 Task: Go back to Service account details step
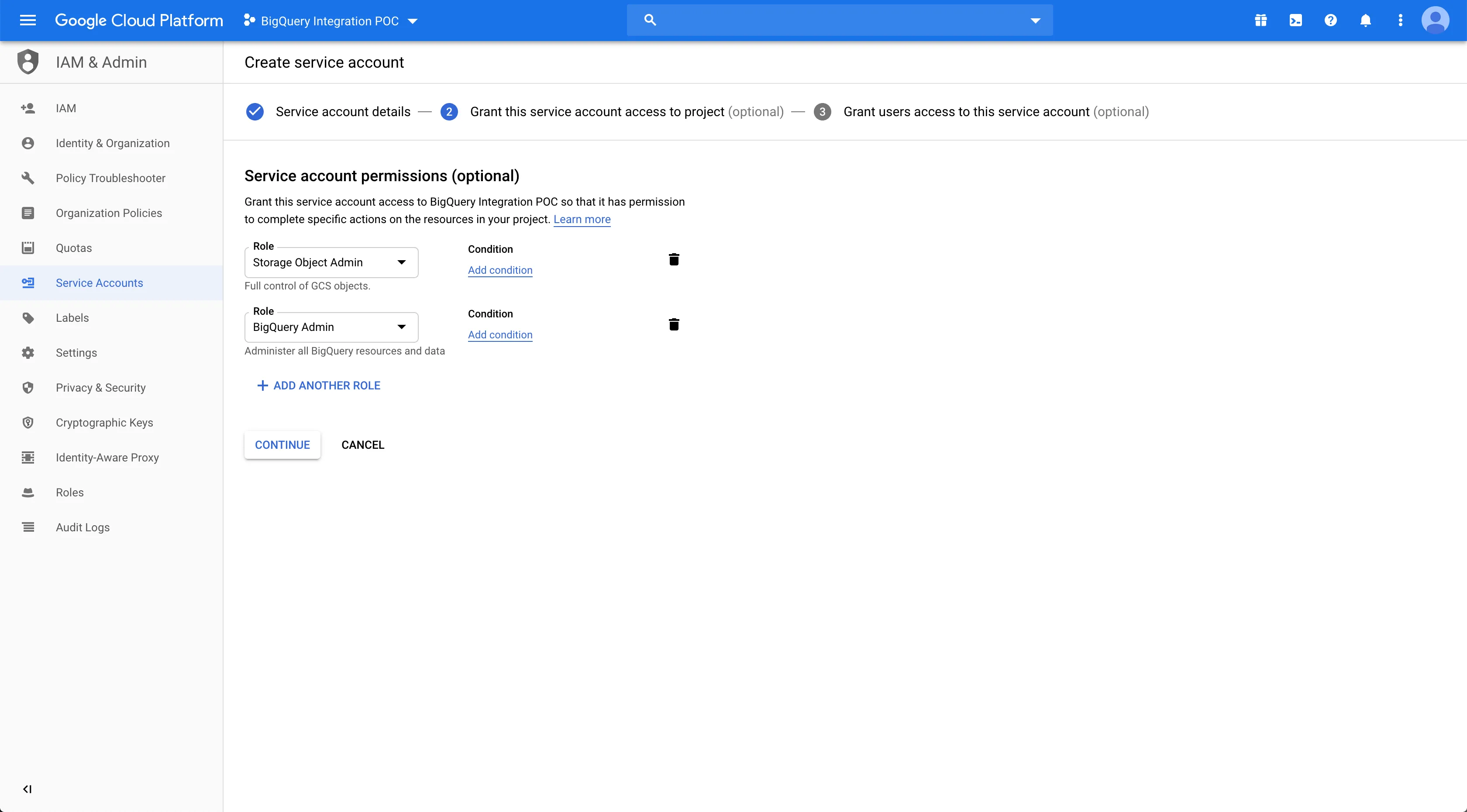pyautogui.click(x=328, y=112)
